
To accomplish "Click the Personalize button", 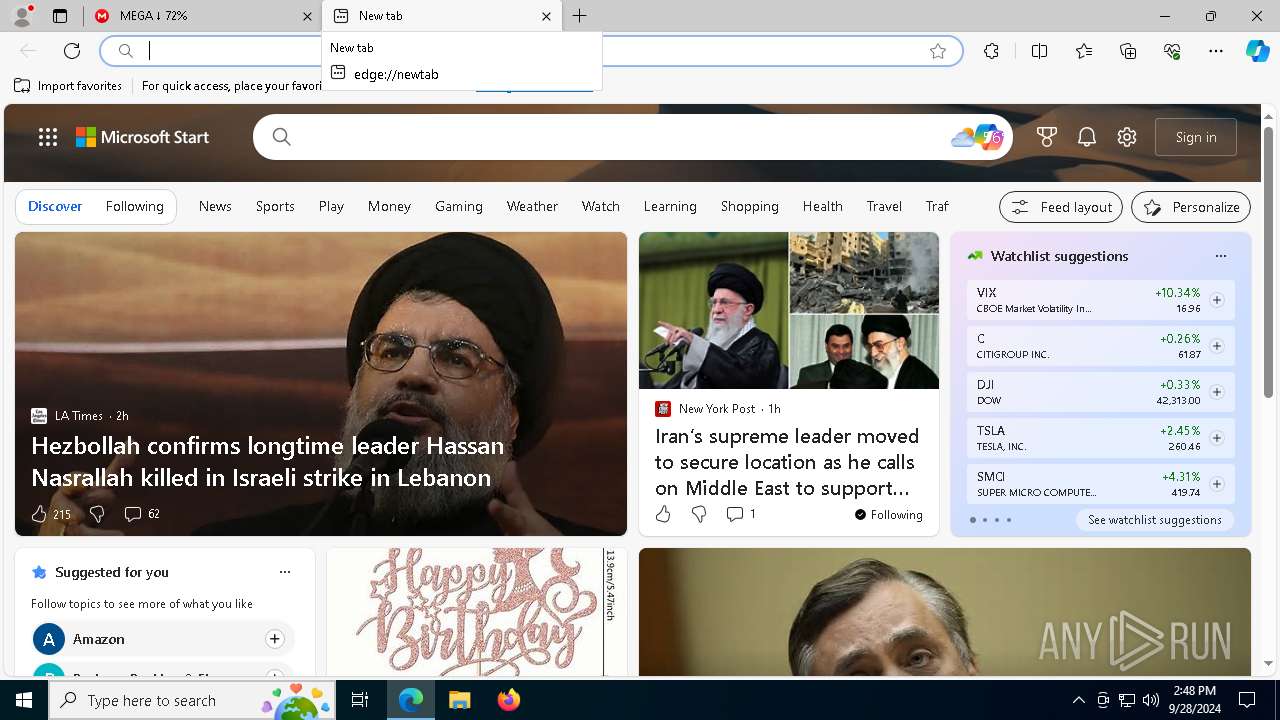I will pyautogui.click(x=1191, y=207).
